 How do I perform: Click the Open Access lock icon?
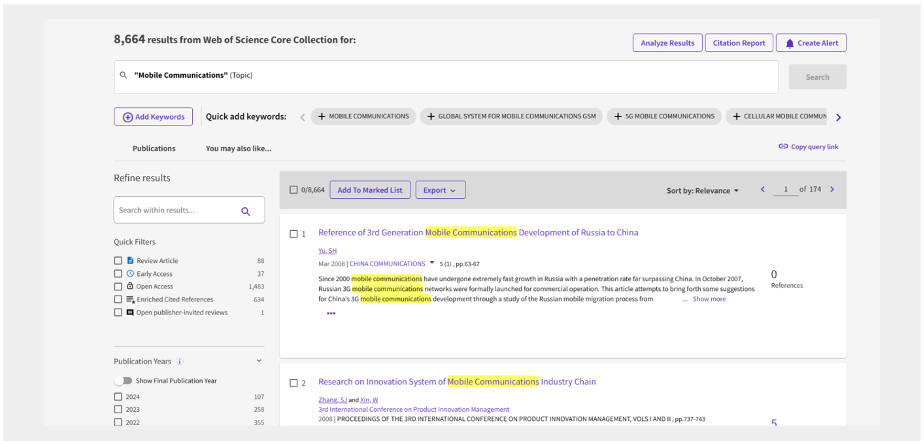(x=130, y=286)
